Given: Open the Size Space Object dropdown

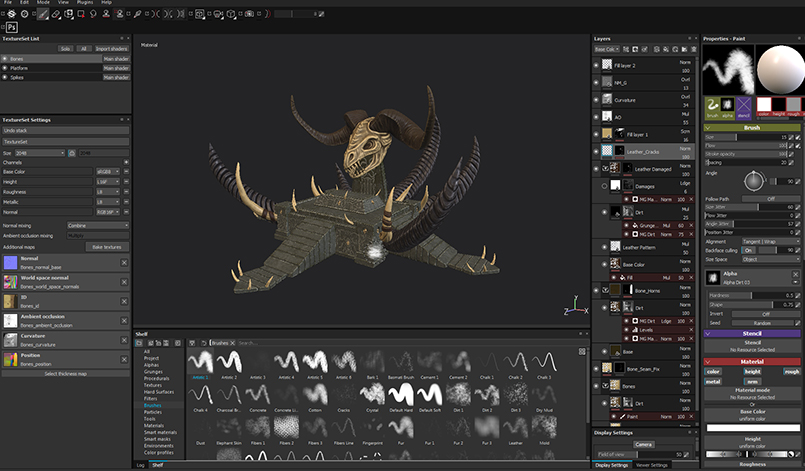Looking at the screenshot, I should pyautogui.click(x=771, y=259).
